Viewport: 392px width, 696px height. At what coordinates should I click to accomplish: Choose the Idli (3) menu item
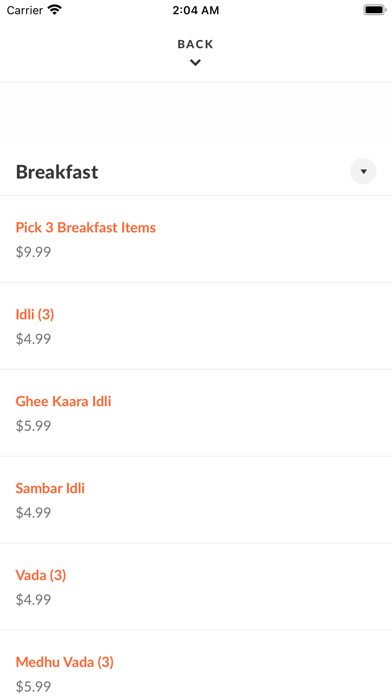click(x=35, y=315)
